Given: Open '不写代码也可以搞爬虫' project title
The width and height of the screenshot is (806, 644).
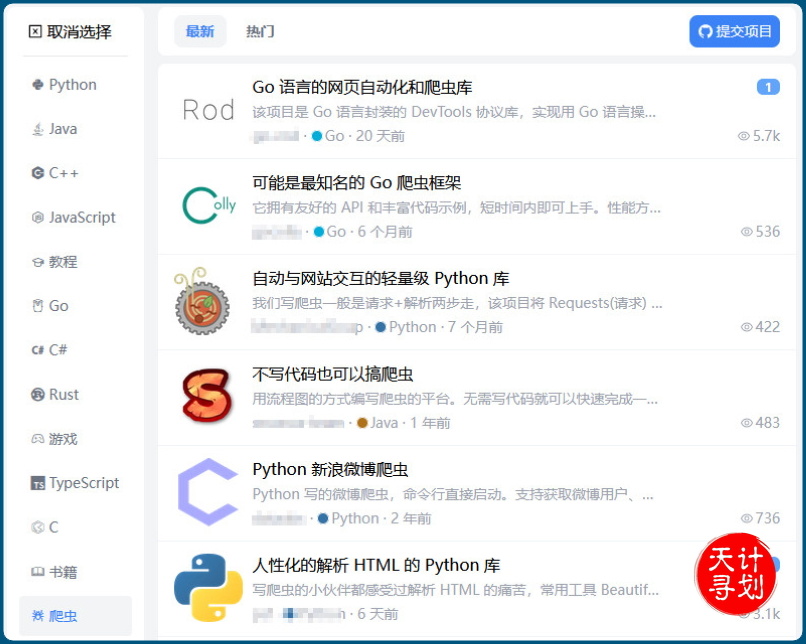Looking at the screenshot, I should click(x=333, y=374).
